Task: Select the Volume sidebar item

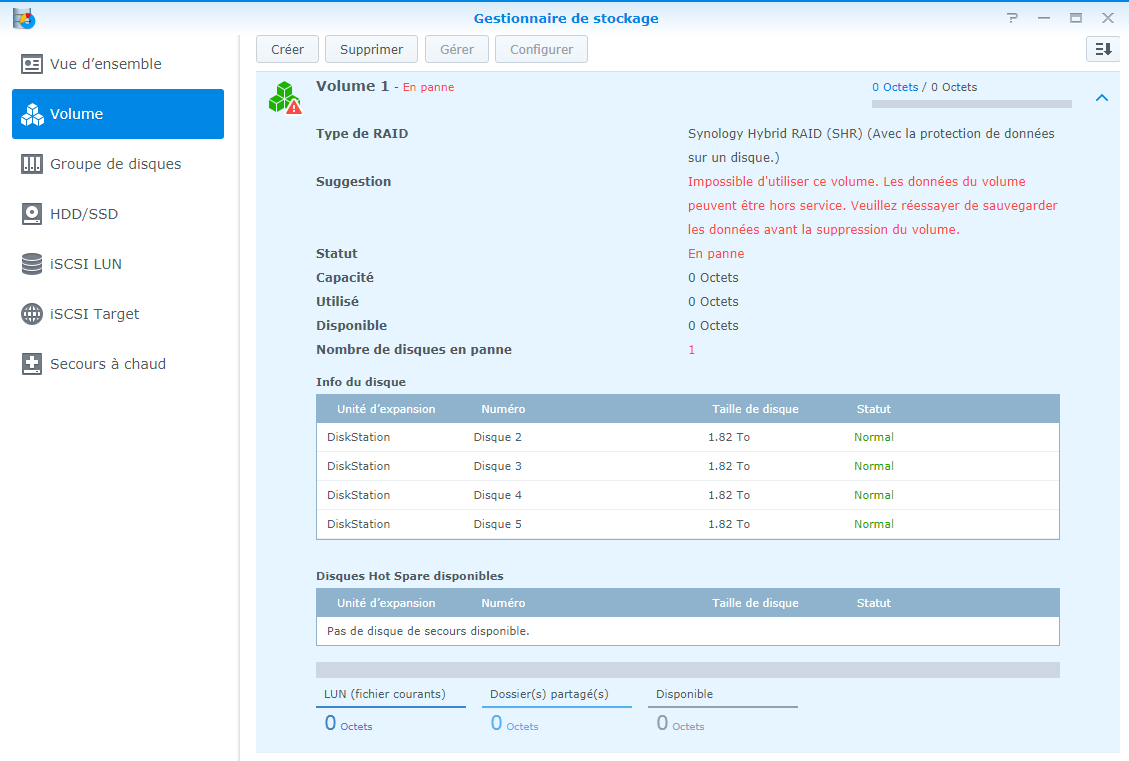Action: pos(118,114)
